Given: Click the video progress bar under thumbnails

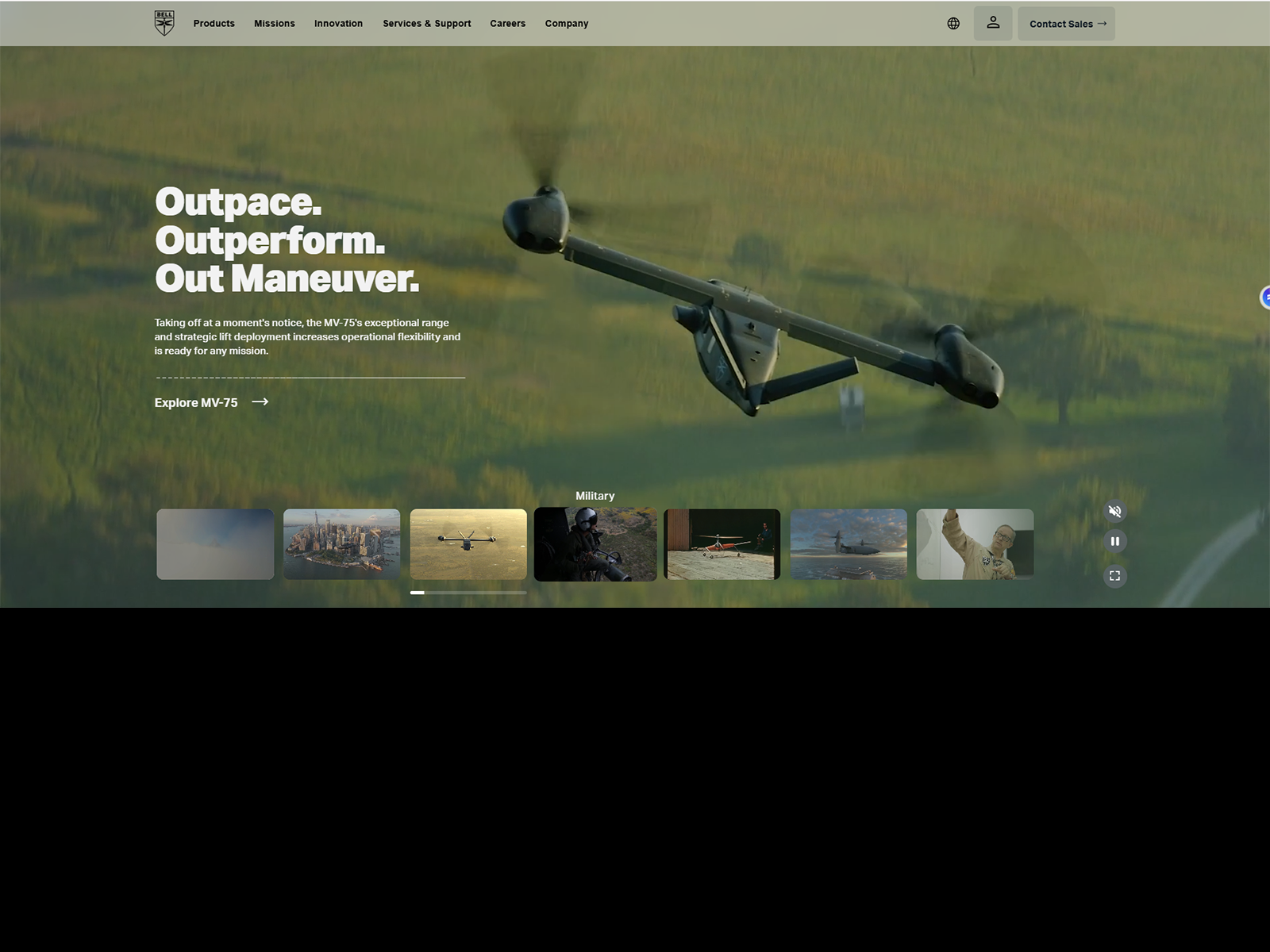Looking at the screenshot, I should pos(468,593).
